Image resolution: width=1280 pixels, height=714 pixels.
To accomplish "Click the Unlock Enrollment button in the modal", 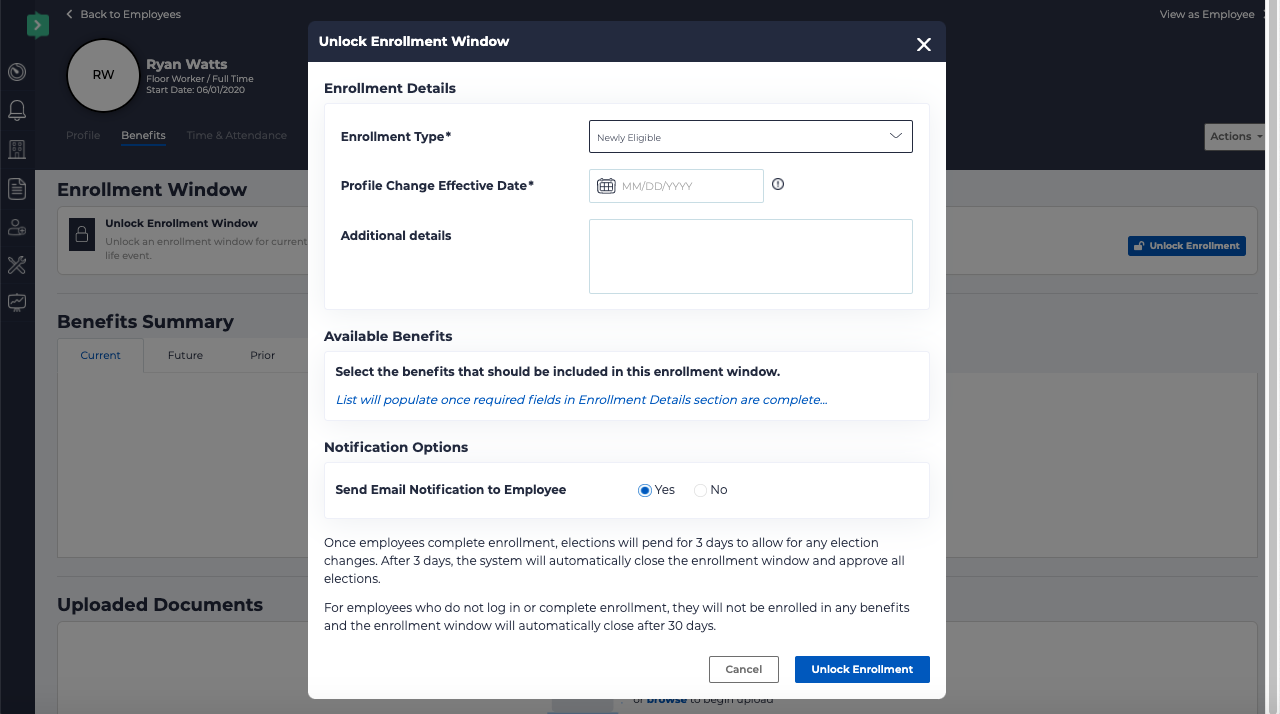I will click(861, 669).
